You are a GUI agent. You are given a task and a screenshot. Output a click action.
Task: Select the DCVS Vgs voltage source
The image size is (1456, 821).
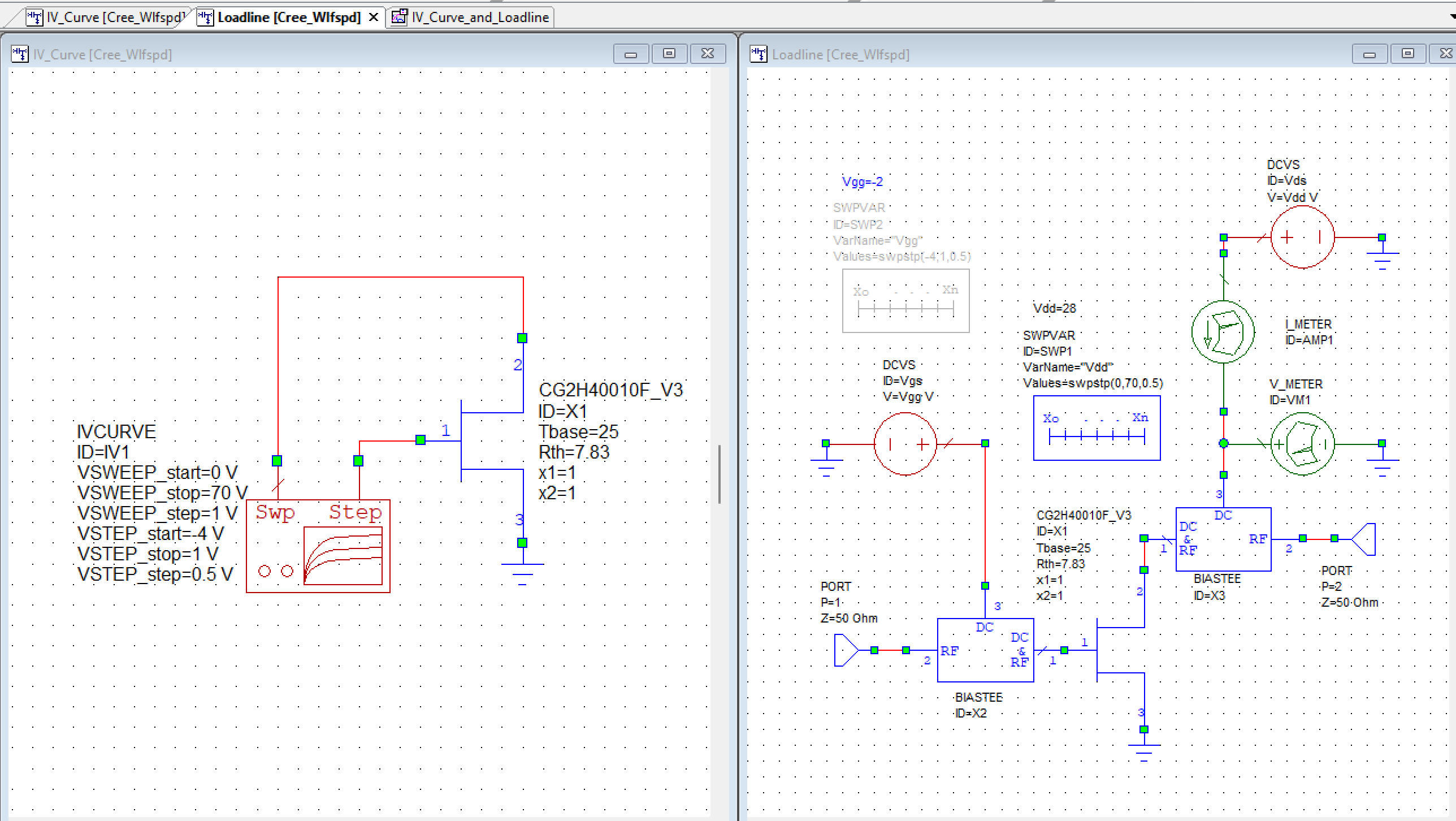click(905, 444)
